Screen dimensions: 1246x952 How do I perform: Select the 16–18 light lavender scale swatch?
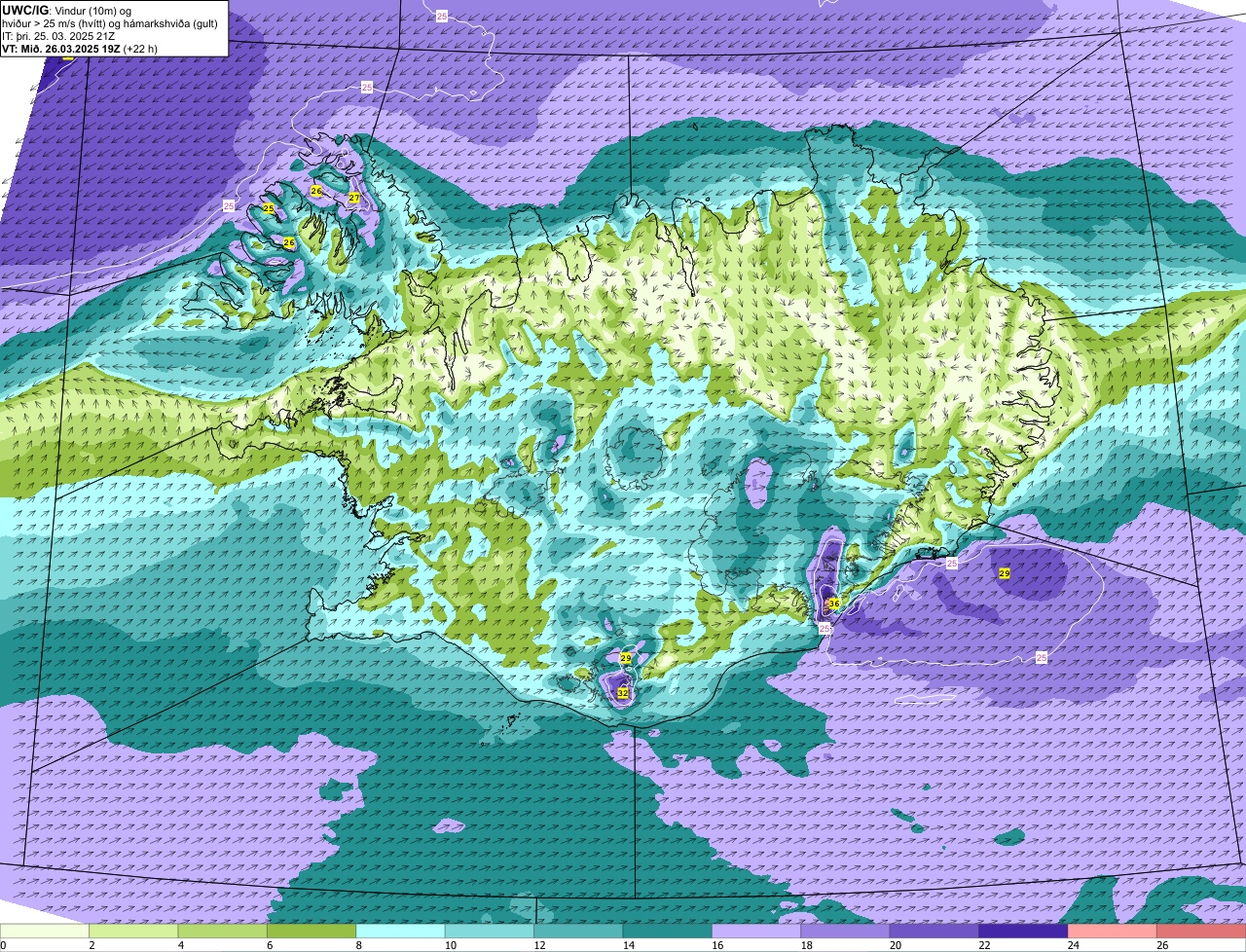pos(756,931)
